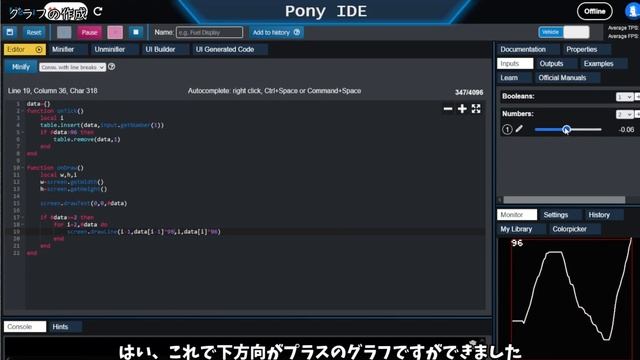Click the Minify button
Screen dimensions: 640x360
click(x=21, y=67)
